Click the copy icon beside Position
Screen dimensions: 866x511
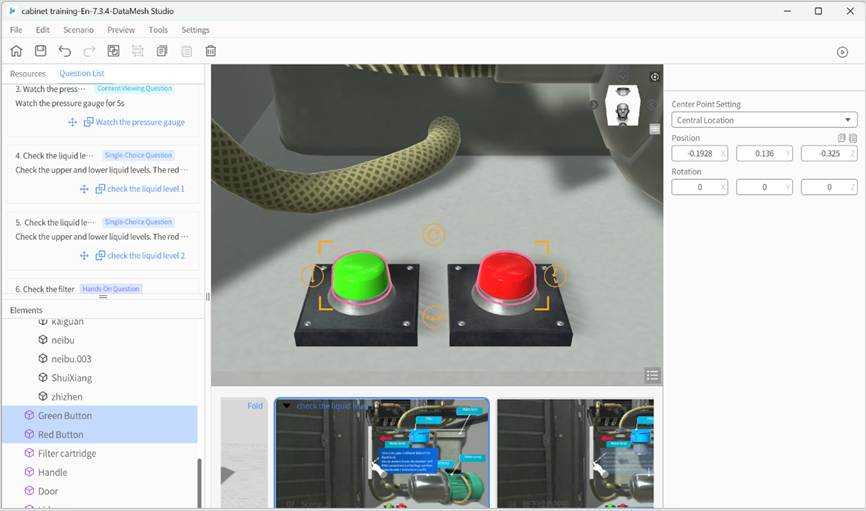coord(841,138)
